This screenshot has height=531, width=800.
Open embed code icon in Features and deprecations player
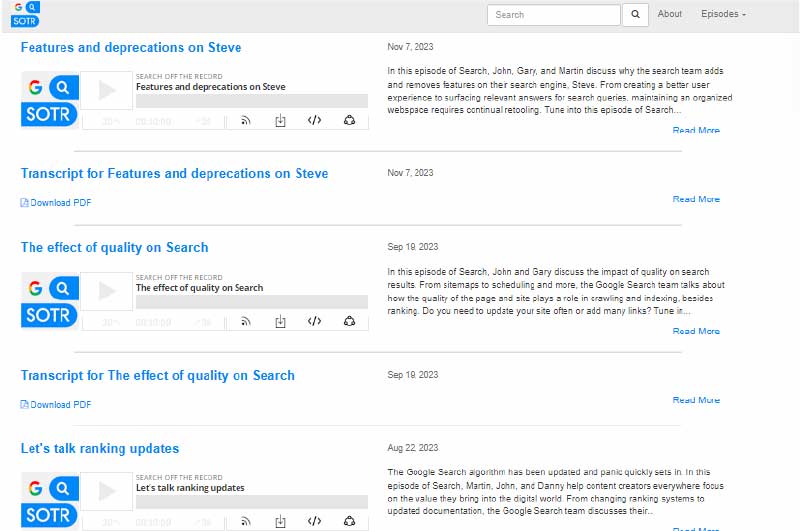[314, 120]
